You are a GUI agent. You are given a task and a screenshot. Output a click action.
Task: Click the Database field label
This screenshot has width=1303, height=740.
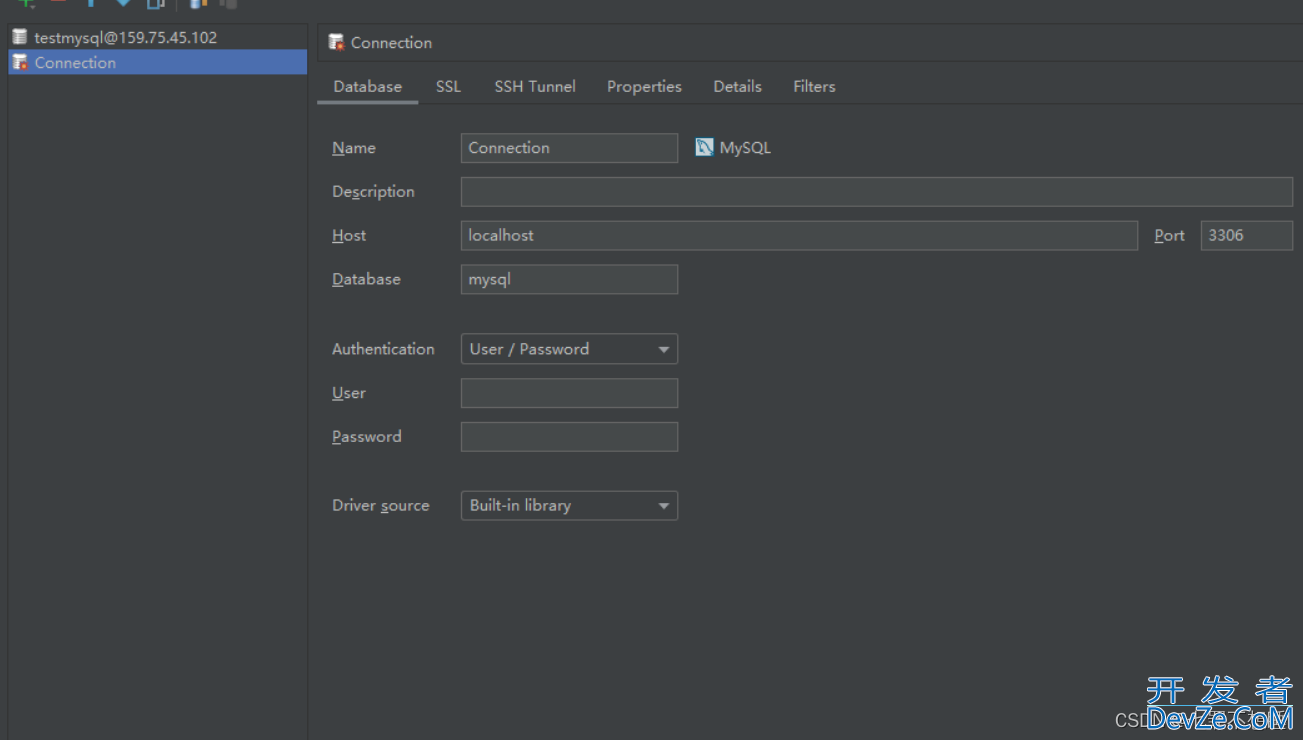pos(366,280)
